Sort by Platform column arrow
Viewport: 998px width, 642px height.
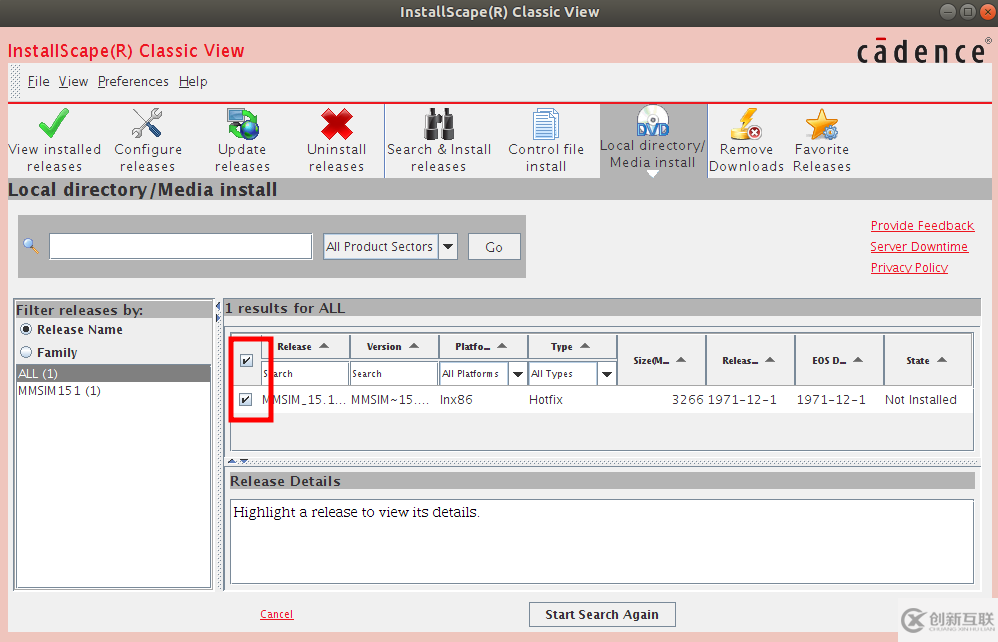click(x=502, y=346)
